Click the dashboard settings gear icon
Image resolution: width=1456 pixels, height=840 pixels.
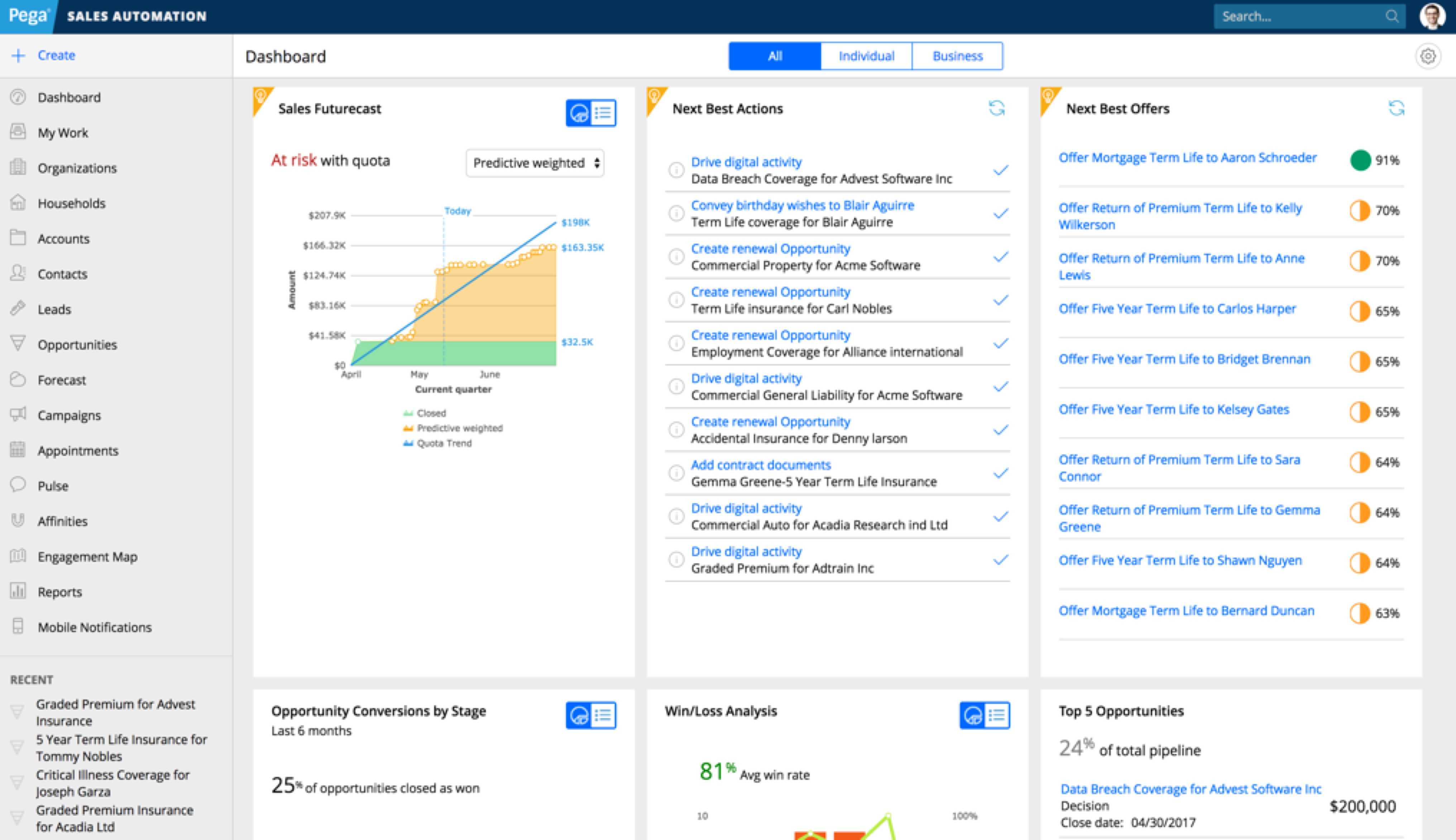point(1428,56)
